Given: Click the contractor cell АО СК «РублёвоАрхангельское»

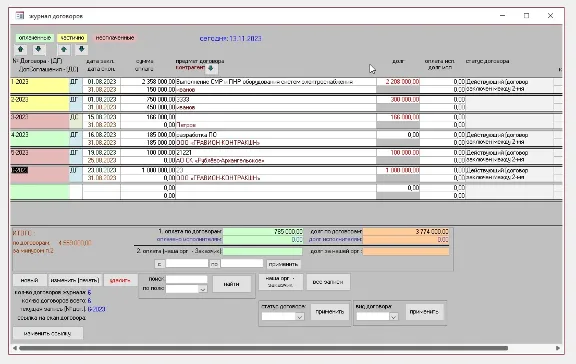Looking at the screenshot, I should [276, 160].
